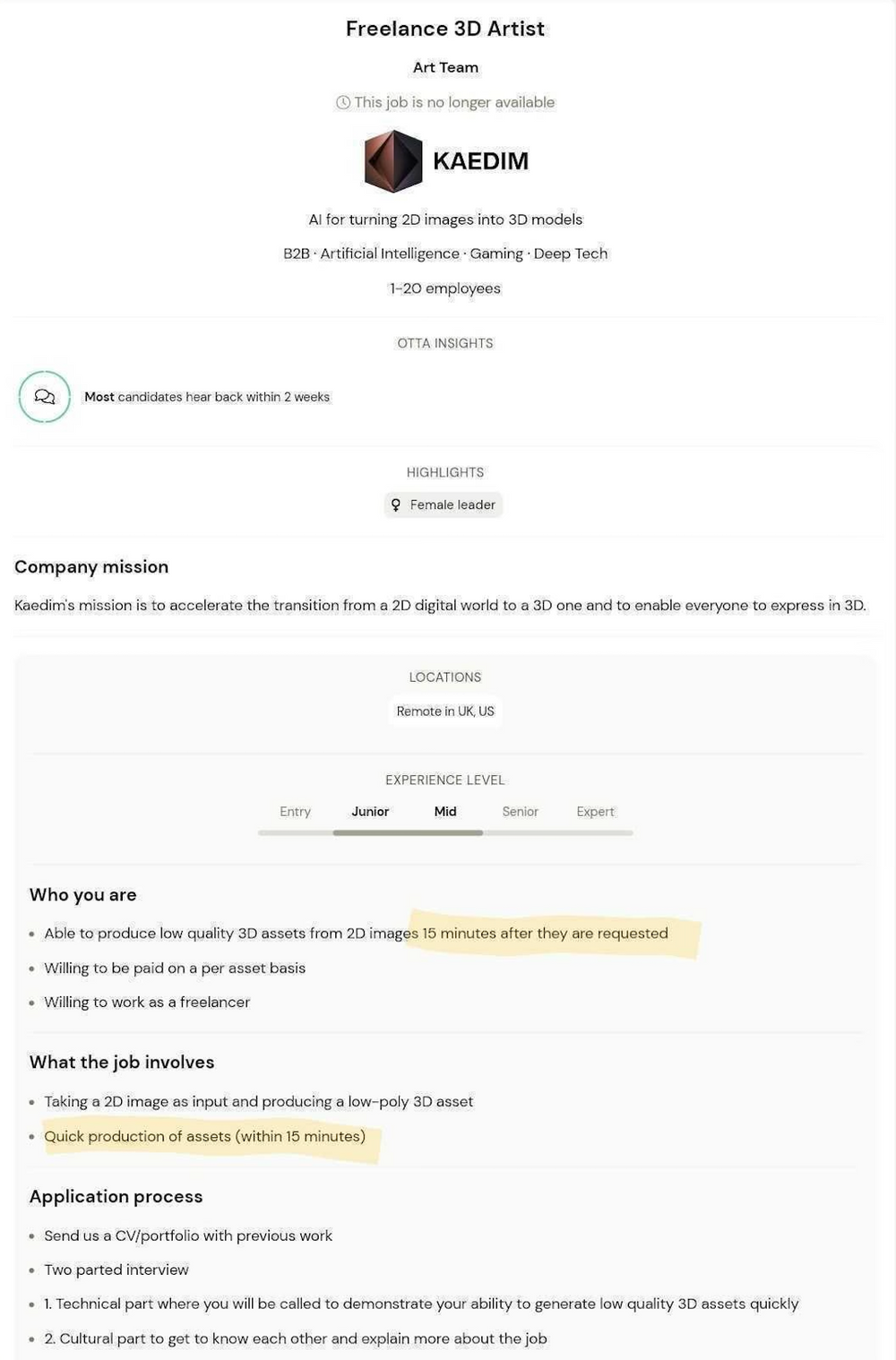This screenshot has width=896, height=1360.
Task: Click the Gaming industry tag
Action: coord(496,254)
